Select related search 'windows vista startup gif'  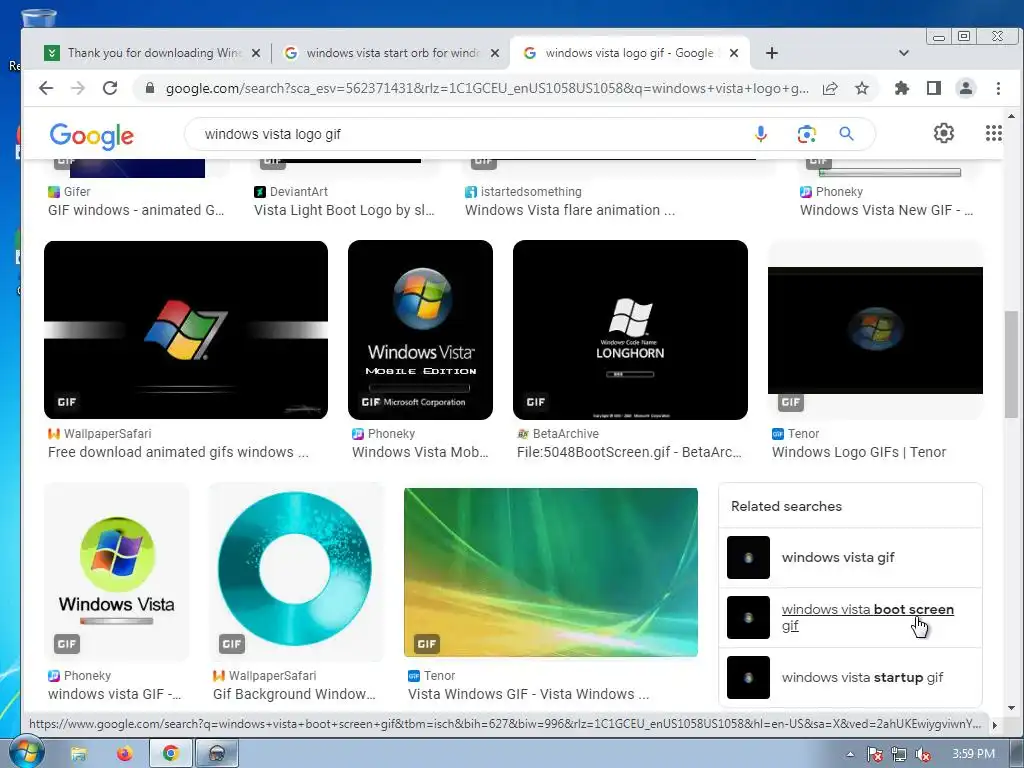click(850, 678)
